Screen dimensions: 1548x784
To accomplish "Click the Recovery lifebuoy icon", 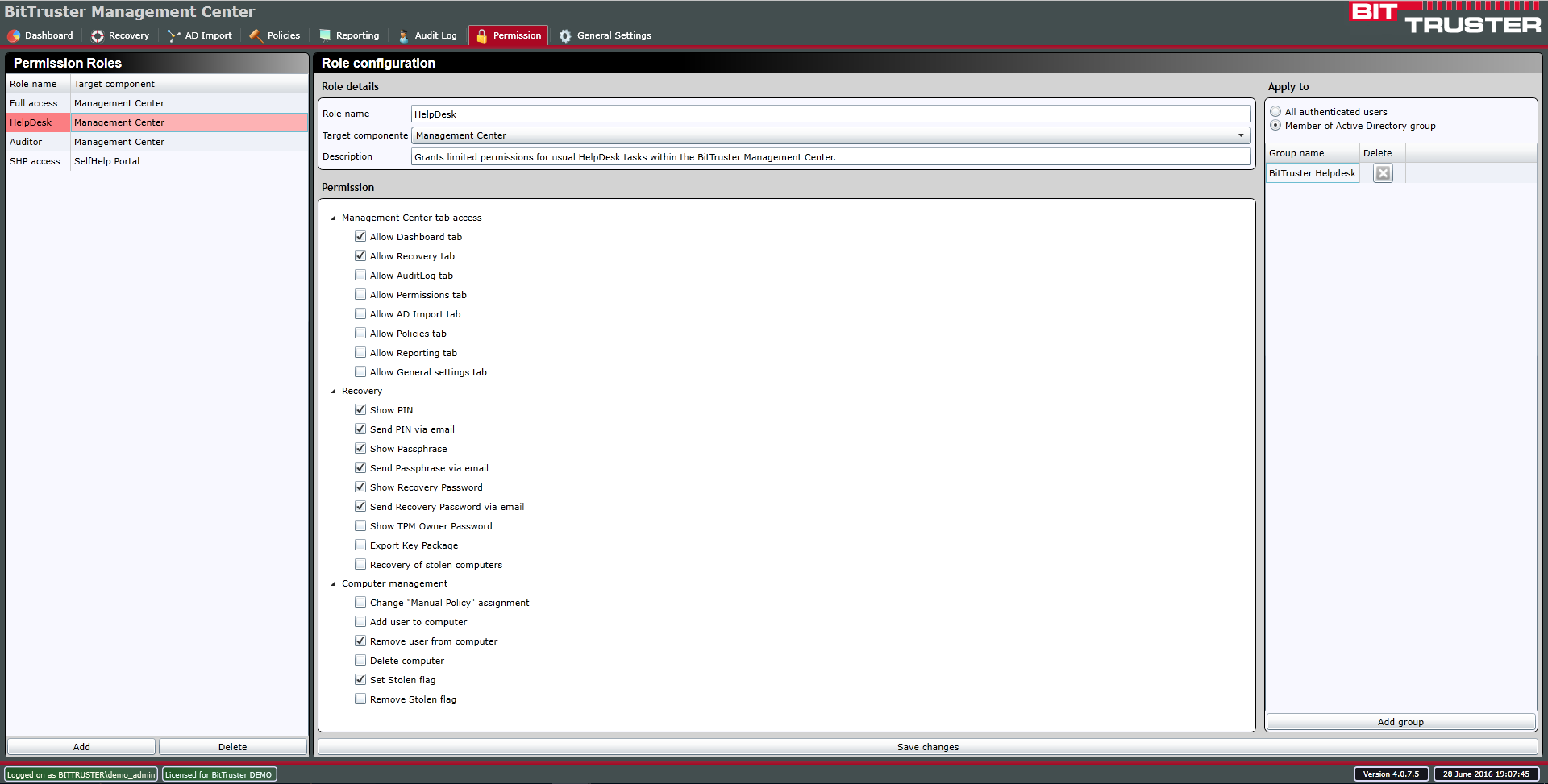I will [98, 35].
